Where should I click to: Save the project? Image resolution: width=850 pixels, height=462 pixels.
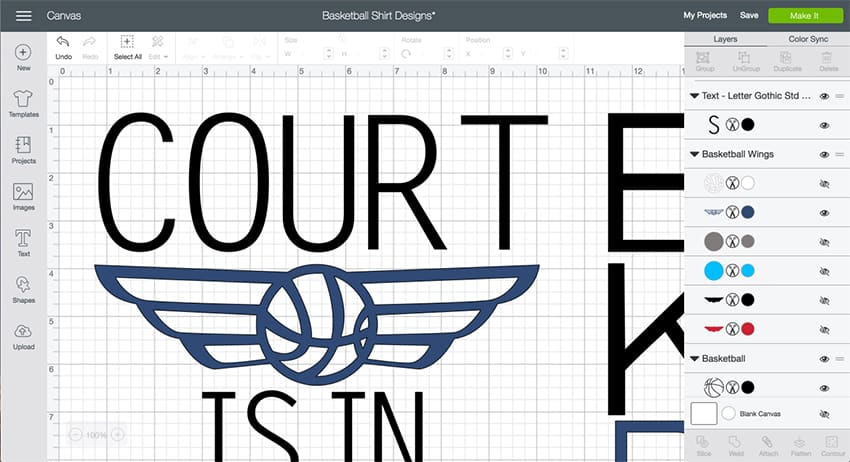click(x=749, y=15)
